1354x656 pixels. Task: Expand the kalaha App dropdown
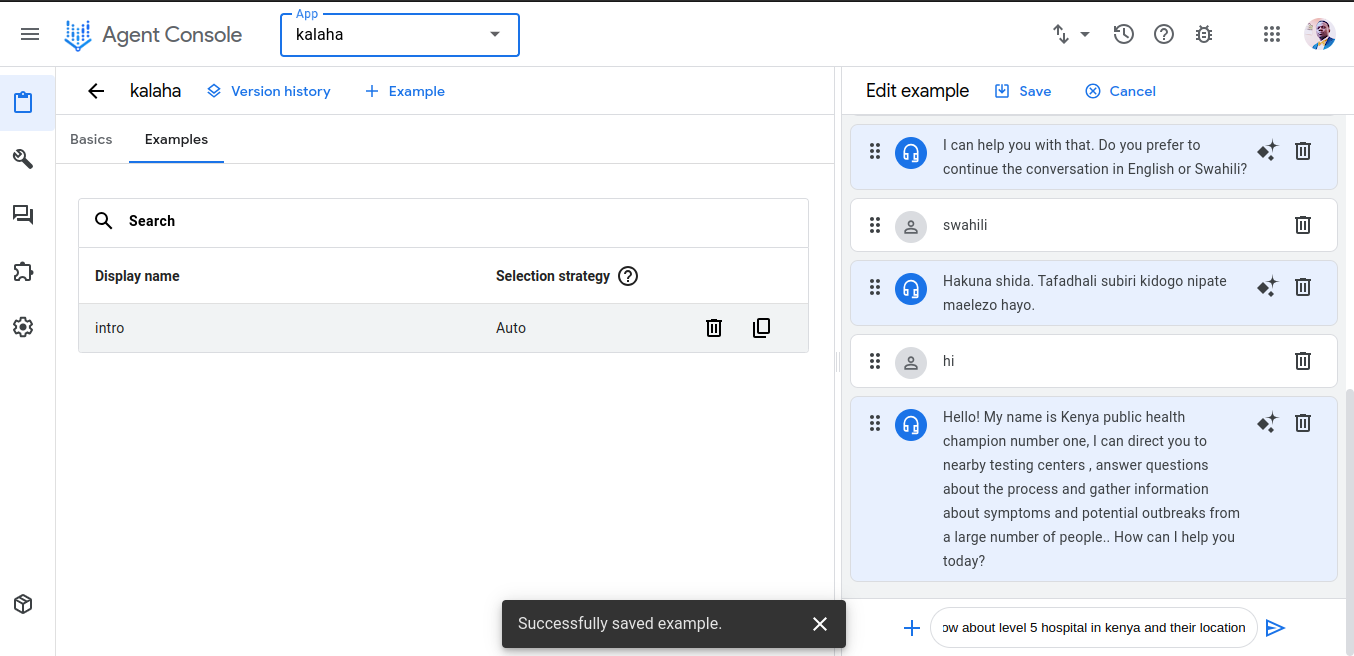[495, 35]
